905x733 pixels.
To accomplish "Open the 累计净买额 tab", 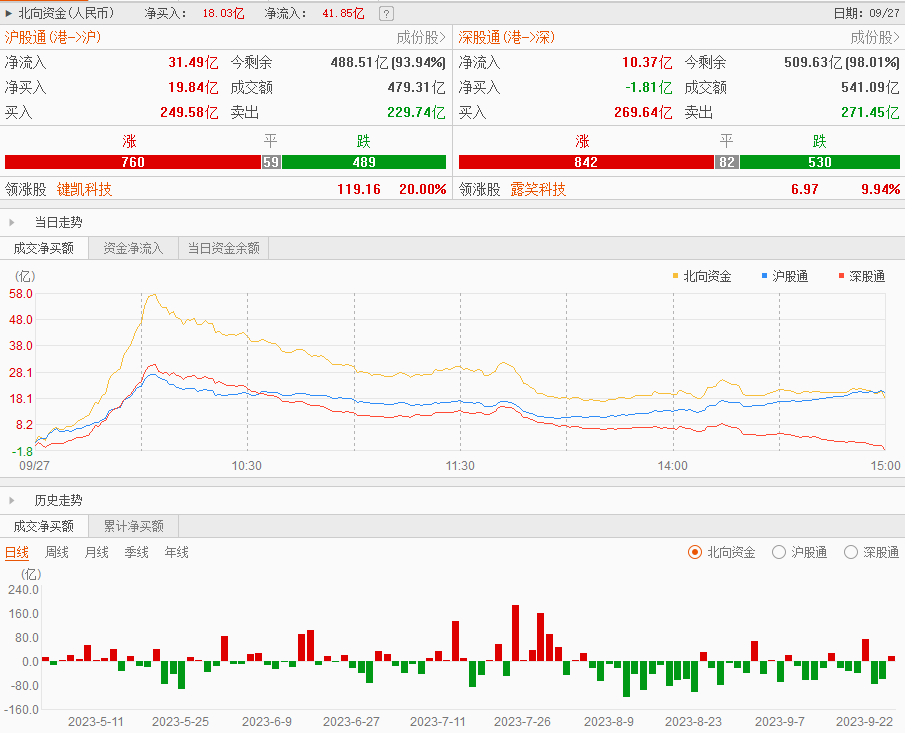I will click(133, 526).
